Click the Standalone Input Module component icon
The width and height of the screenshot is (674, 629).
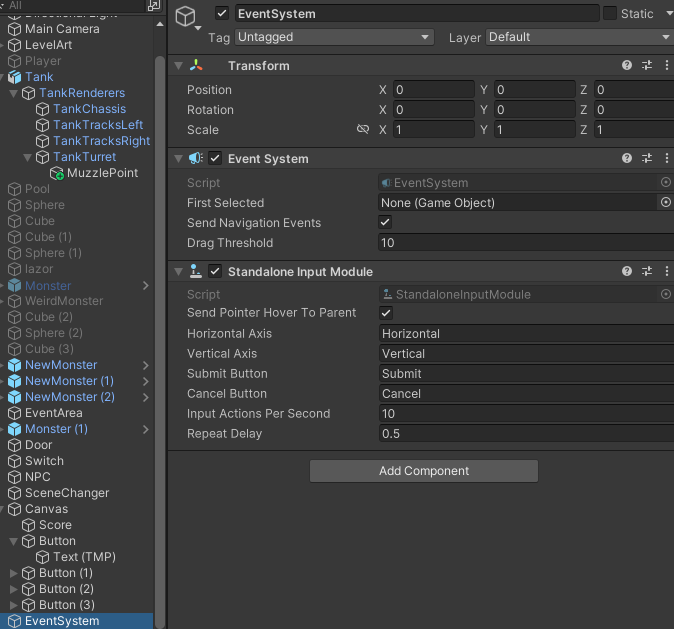tap(196, 271)
